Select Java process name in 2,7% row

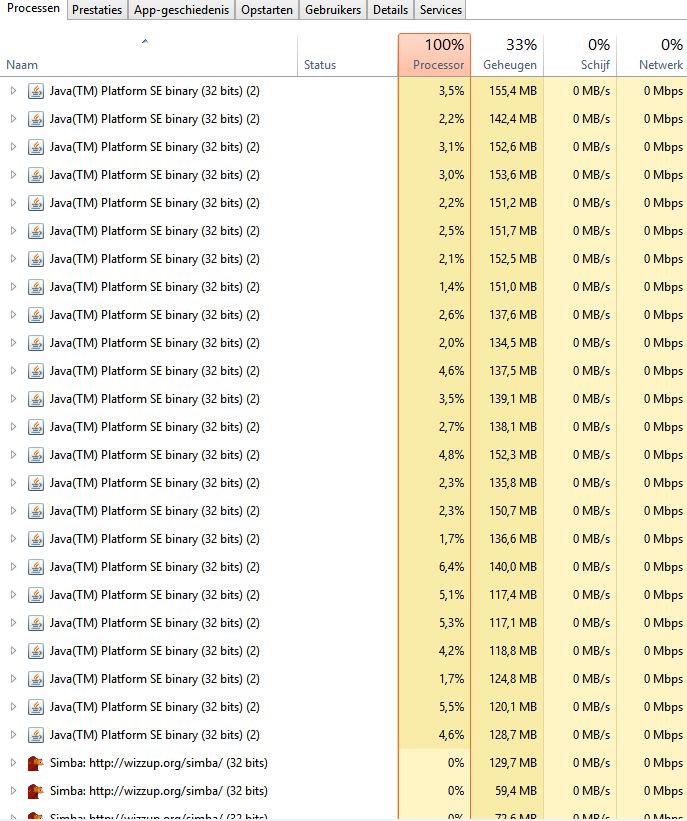[x=154, y=427]
